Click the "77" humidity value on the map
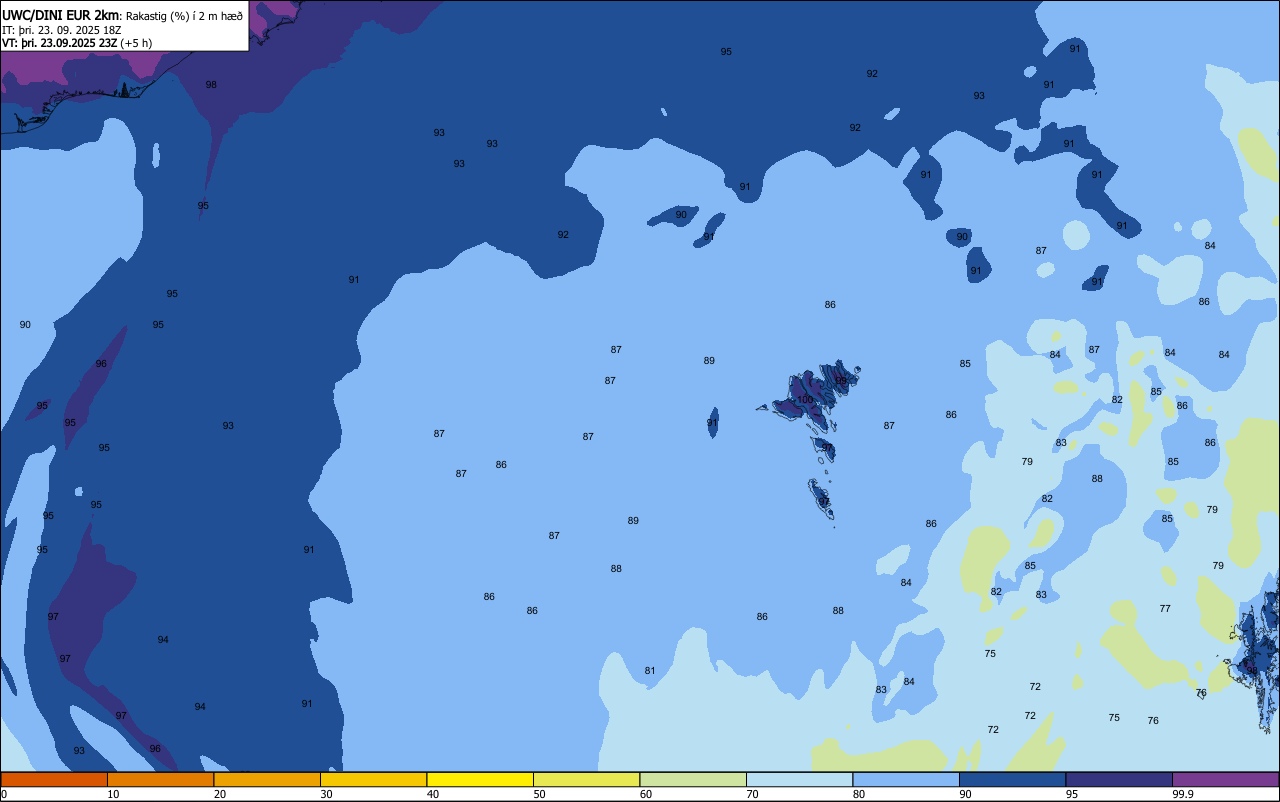Viewport: 1280px width, 802px height. (1165, 609)
